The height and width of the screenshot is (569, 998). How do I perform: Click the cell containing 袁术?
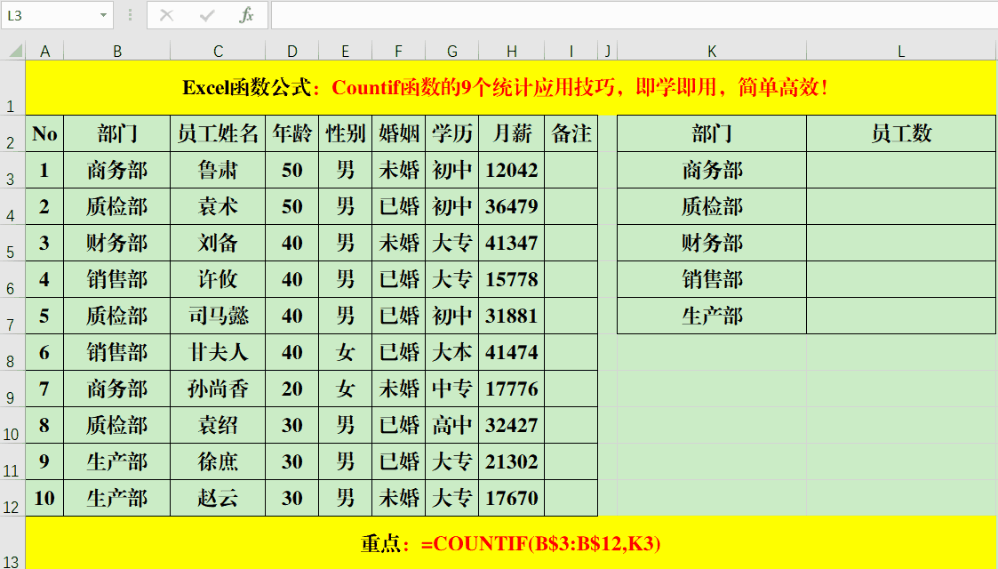[x=218, y=206]
